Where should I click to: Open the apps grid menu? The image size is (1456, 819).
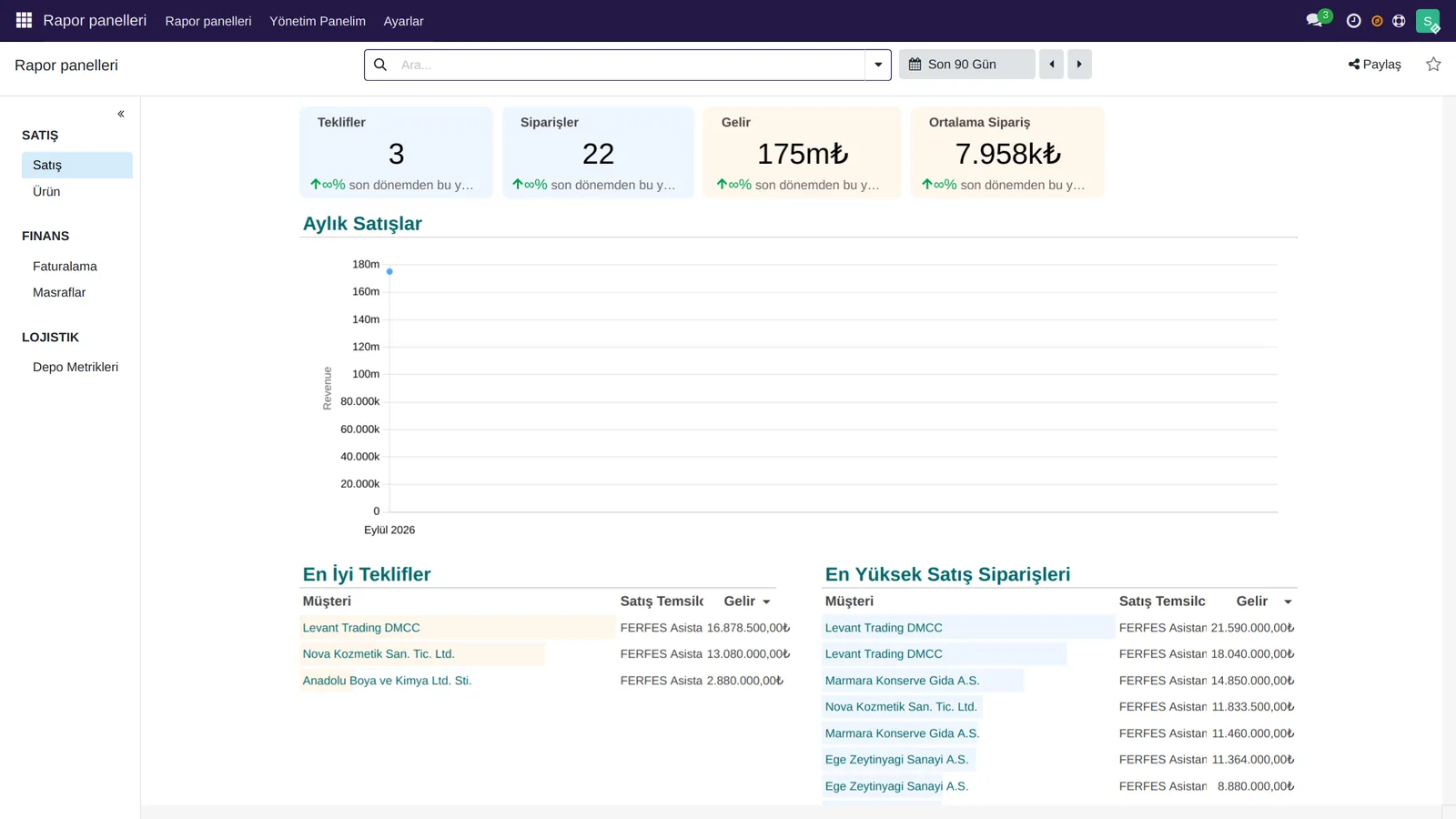coord(24,20)
